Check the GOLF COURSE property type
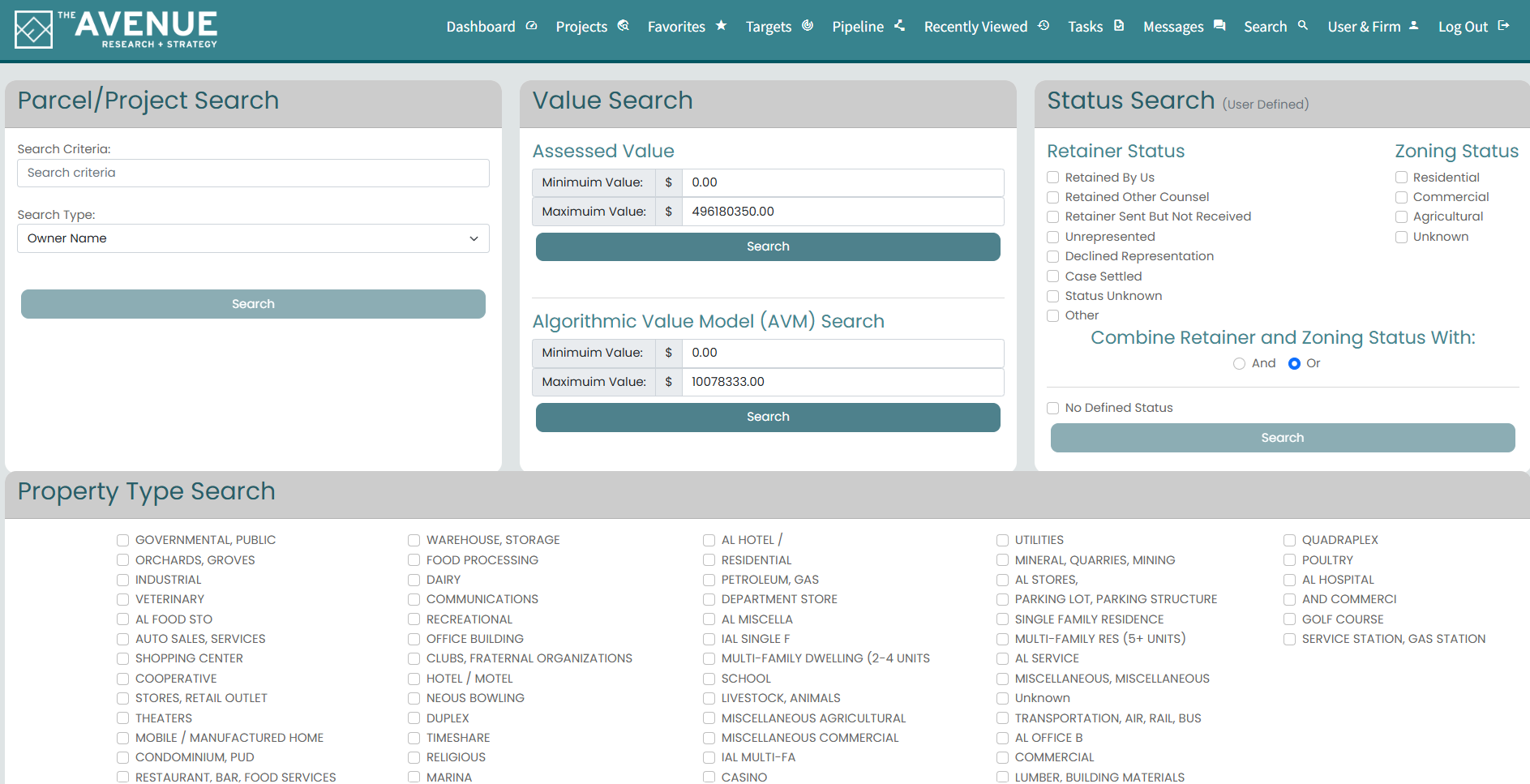1530x784 pixels. point(1289,619)
